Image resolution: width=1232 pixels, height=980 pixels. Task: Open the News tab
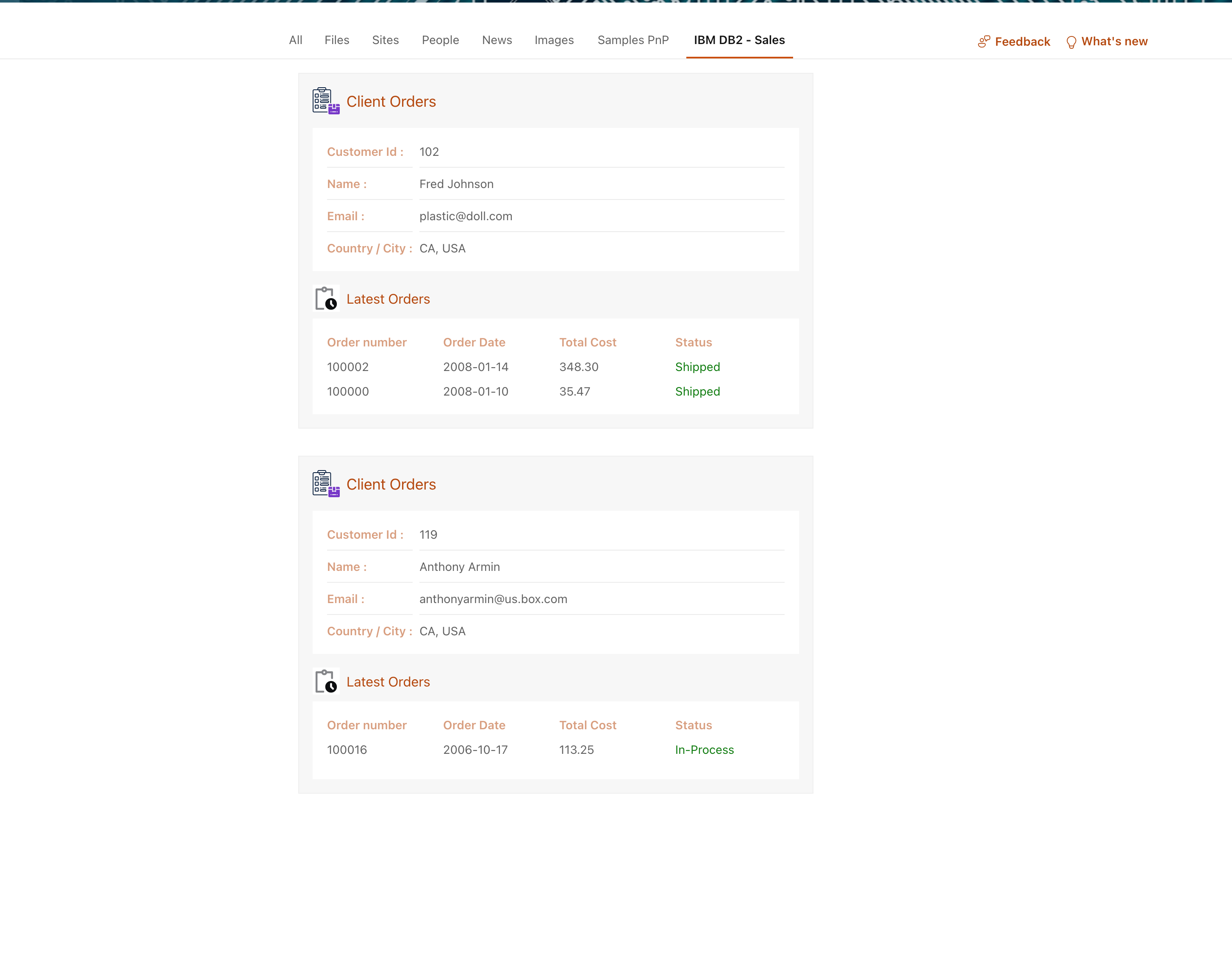[x=497, y=40]
